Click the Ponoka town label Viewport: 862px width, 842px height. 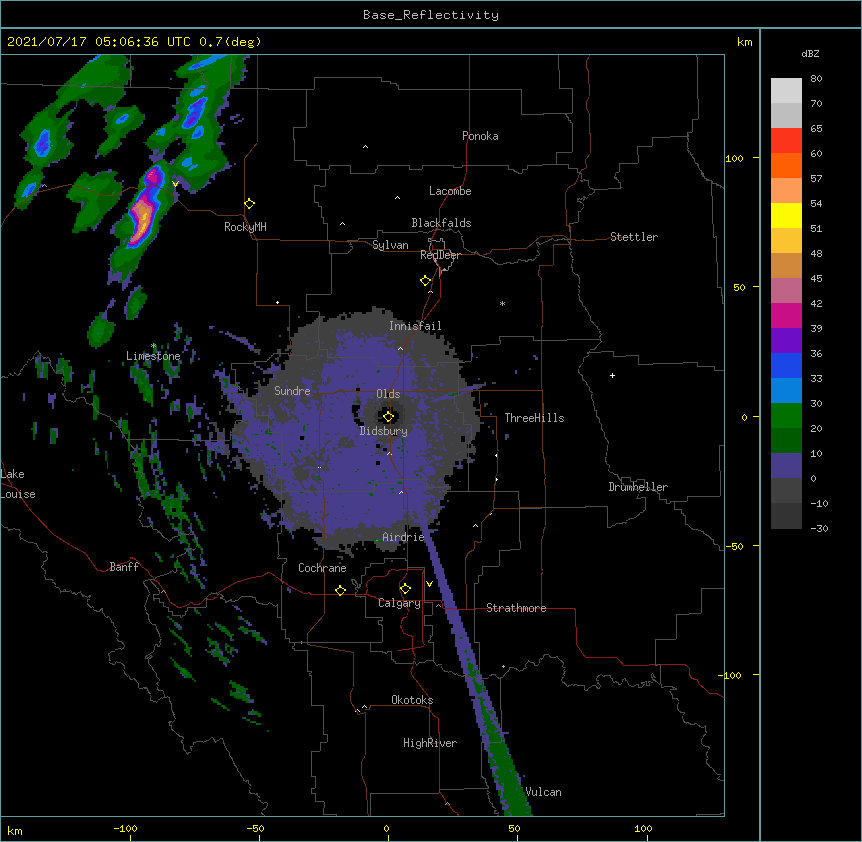(480, 136)
